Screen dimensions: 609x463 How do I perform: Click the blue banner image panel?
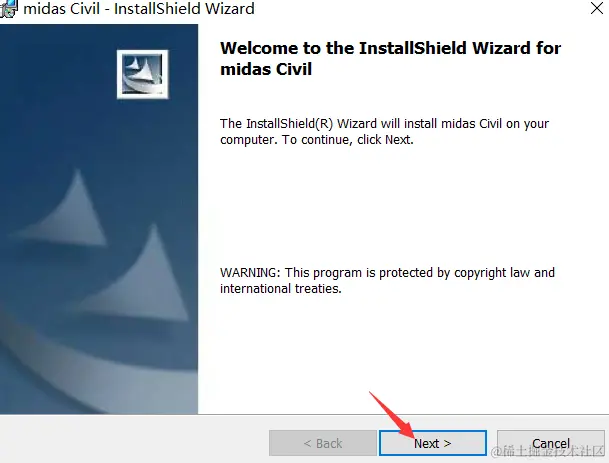[x=99, y=219]
